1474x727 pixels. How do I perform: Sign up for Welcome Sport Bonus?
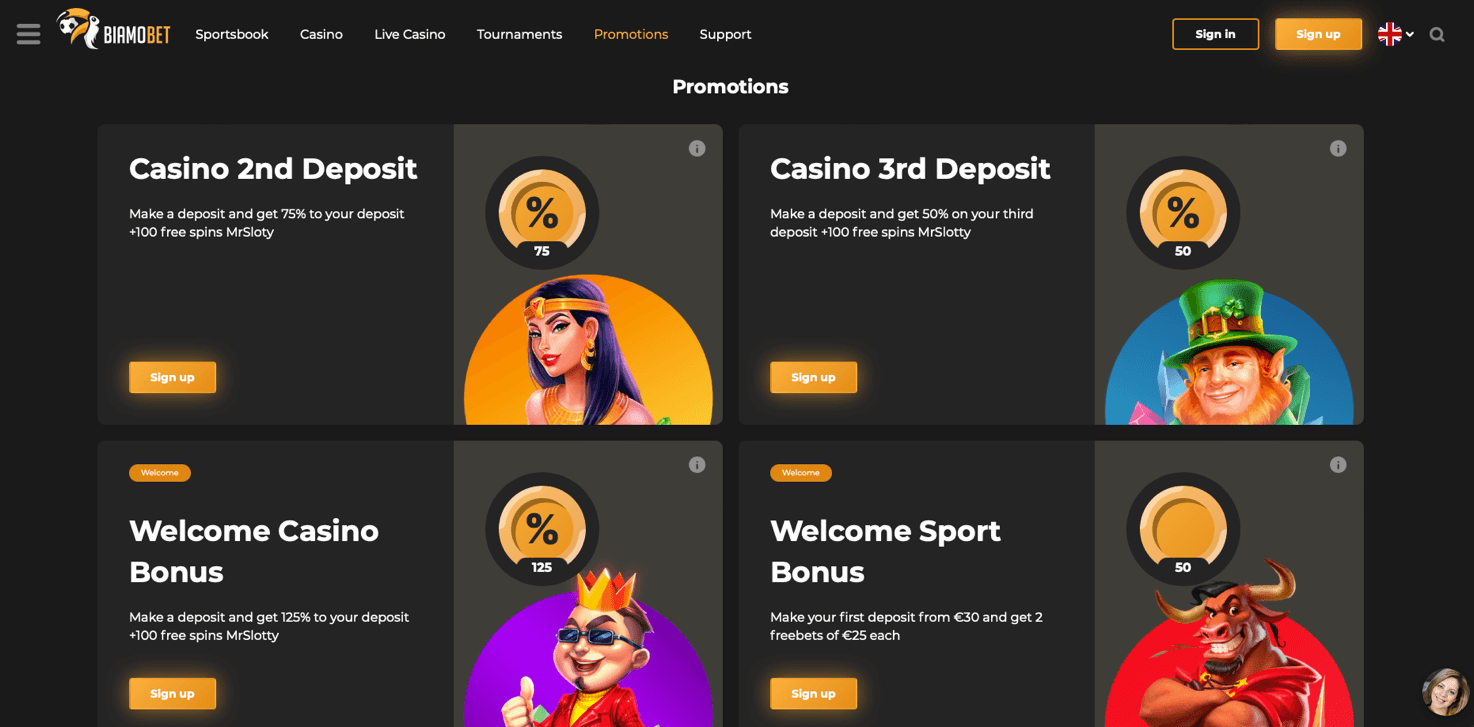point(813,693)
